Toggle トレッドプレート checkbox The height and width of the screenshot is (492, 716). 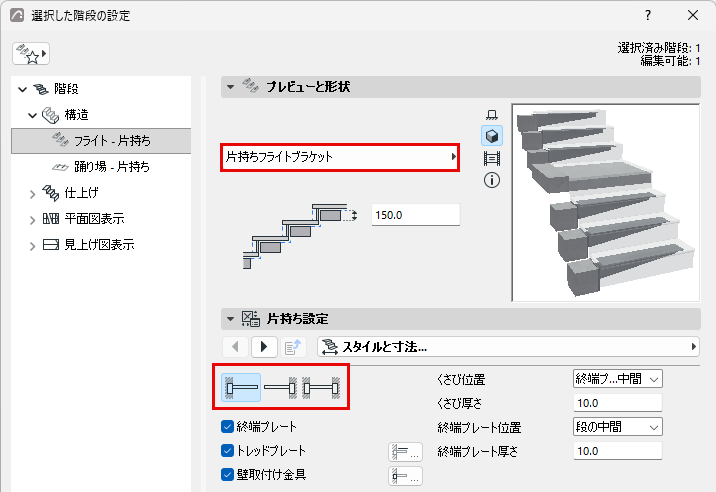point(227,451)
